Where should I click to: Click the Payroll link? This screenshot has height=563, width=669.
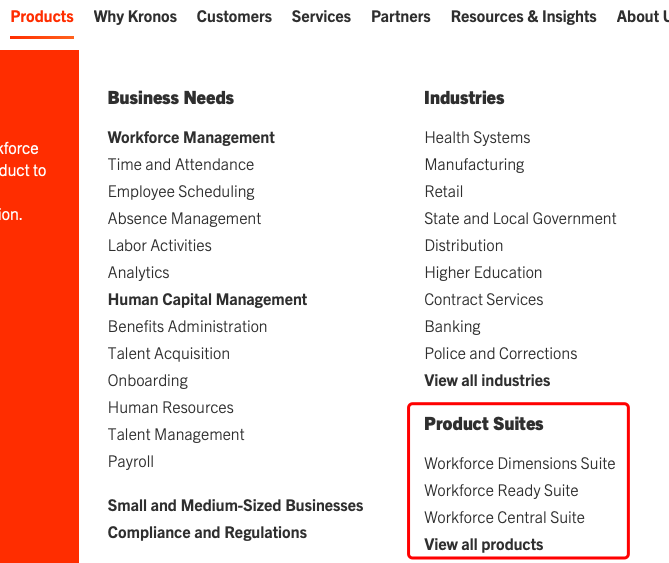(x=131, y=462)
